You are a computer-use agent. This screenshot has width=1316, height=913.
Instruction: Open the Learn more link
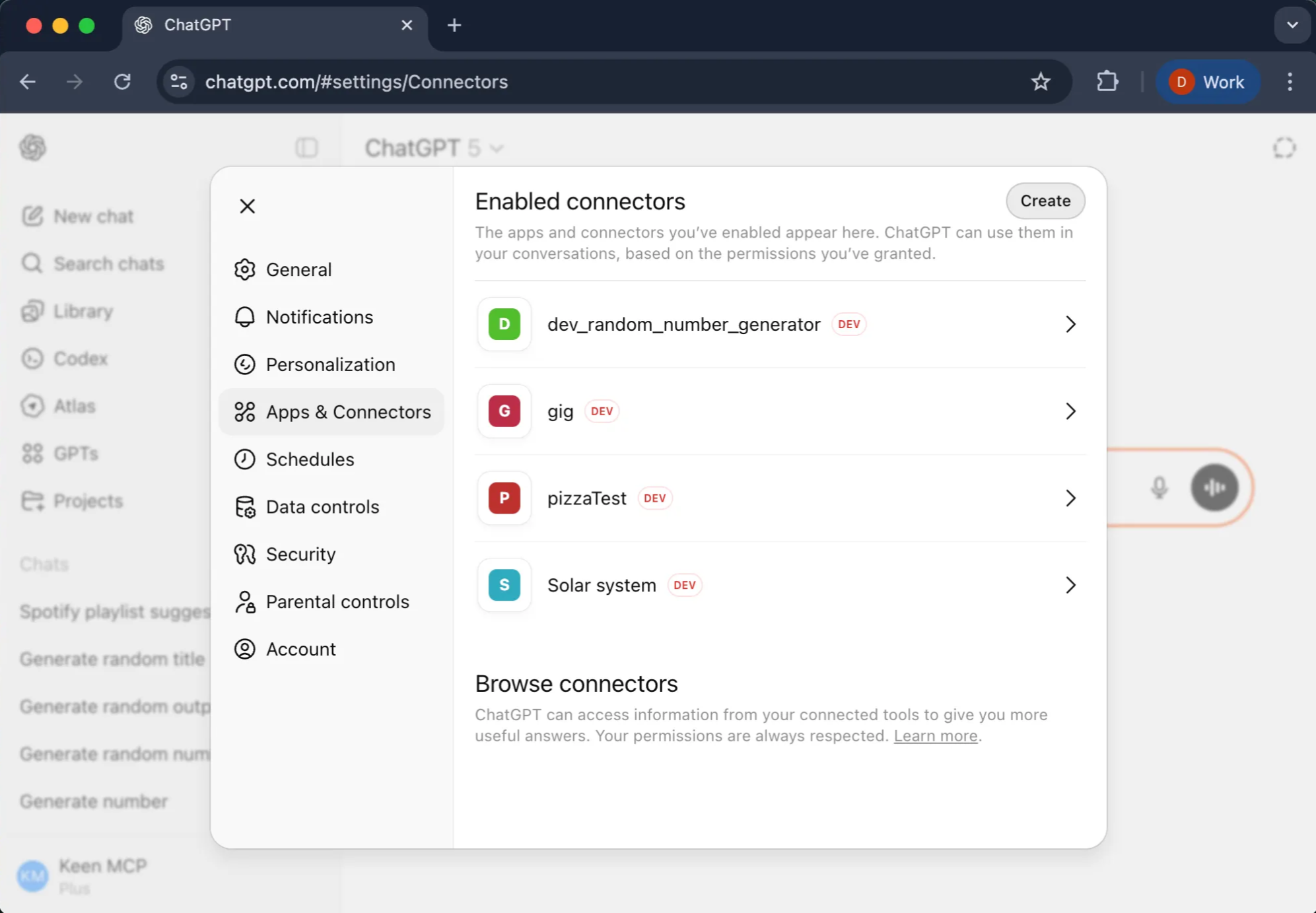coord(934,735)
